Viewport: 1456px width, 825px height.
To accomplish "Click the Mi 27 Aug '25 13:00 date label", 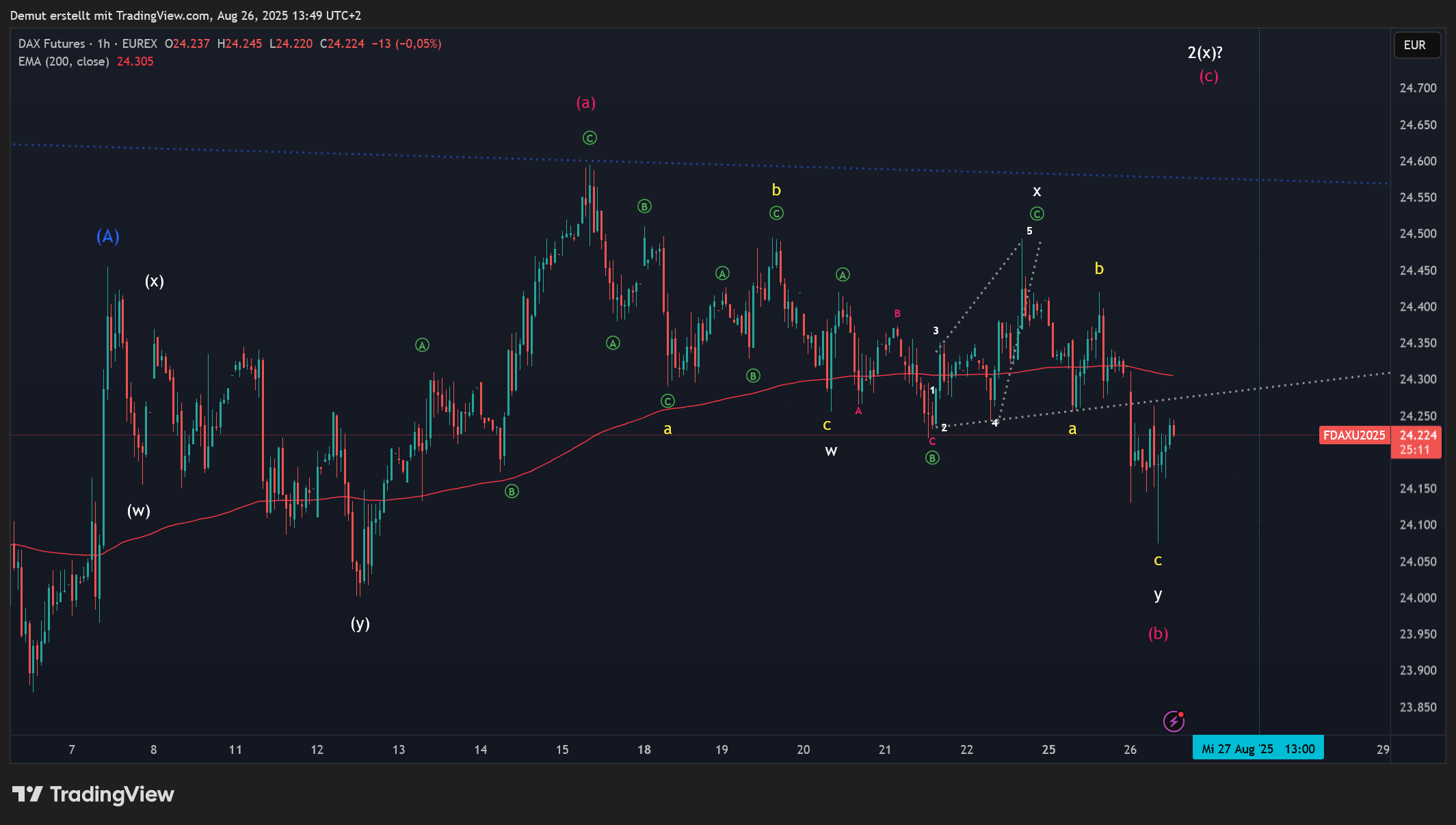I will [x=1258, y=748].
